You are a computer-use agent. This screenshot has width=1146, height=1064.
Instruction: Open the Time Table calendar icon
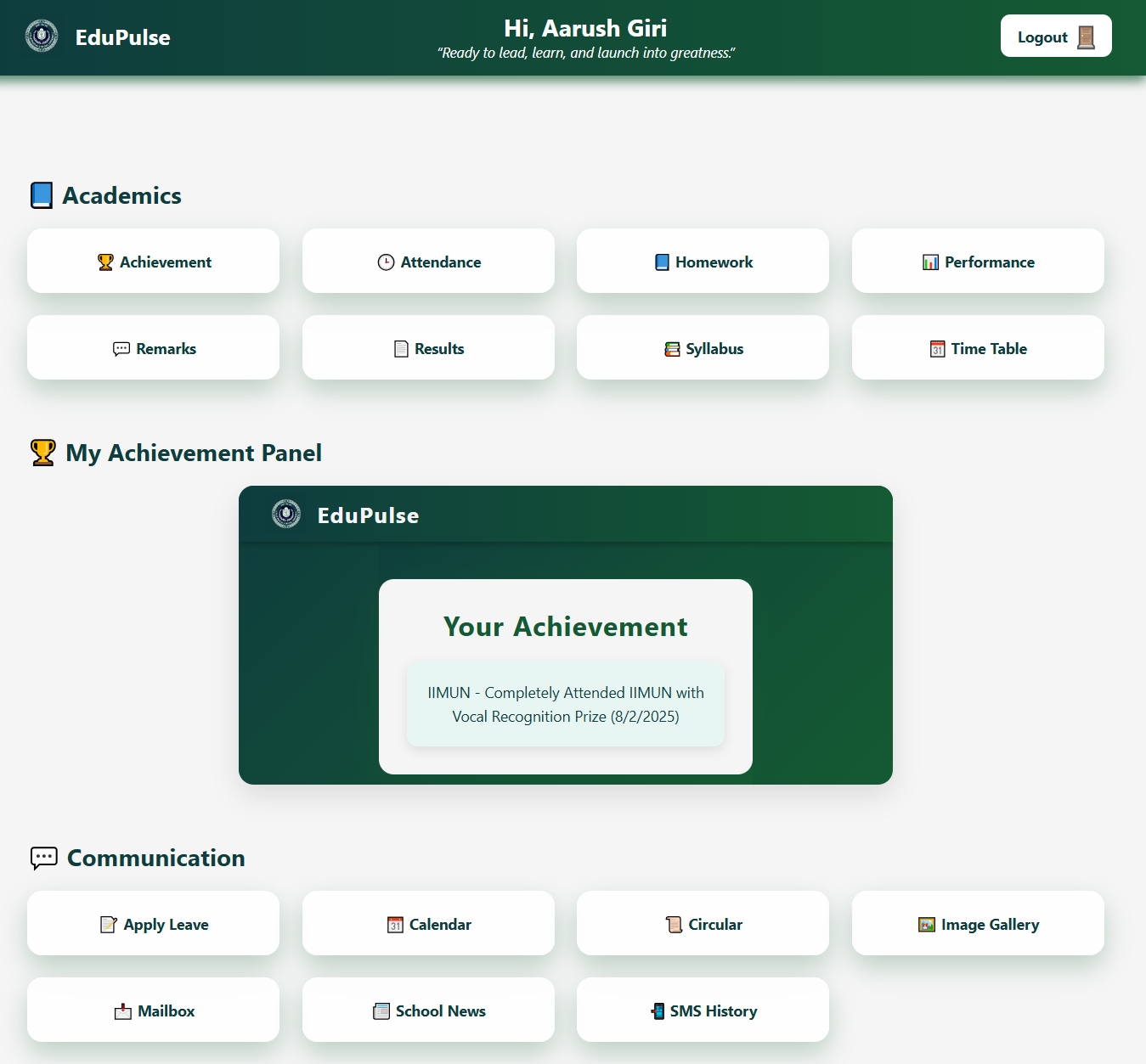click(937, 348)
